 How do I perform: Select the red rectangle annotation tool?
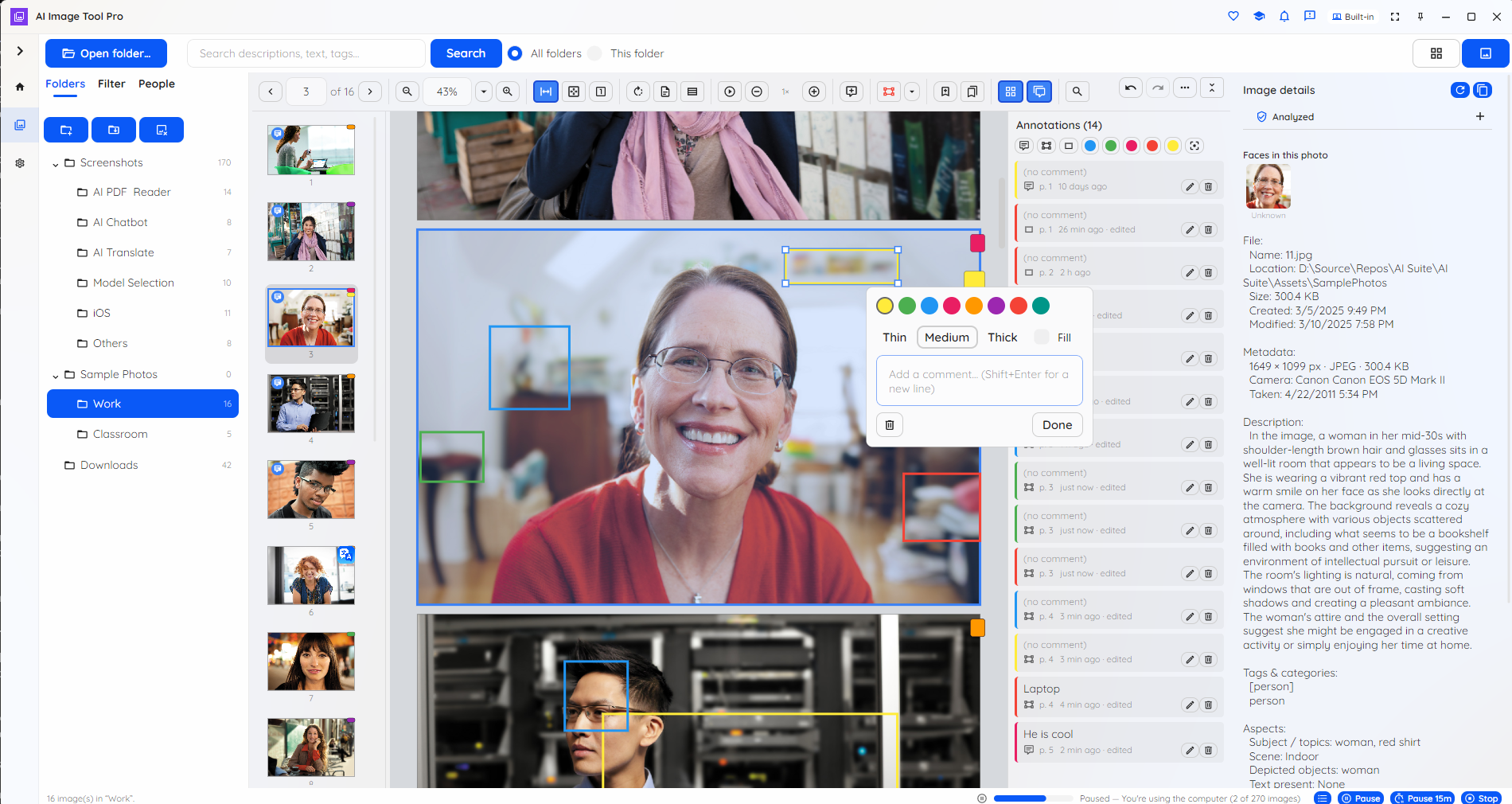coord(889,92)
